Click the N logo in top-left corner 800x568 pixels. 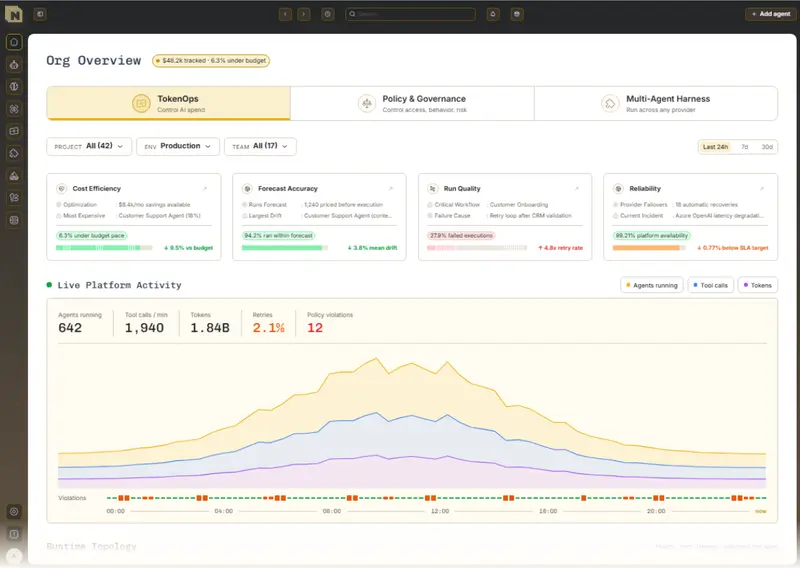pyautogui.click(x=14, y=14)
